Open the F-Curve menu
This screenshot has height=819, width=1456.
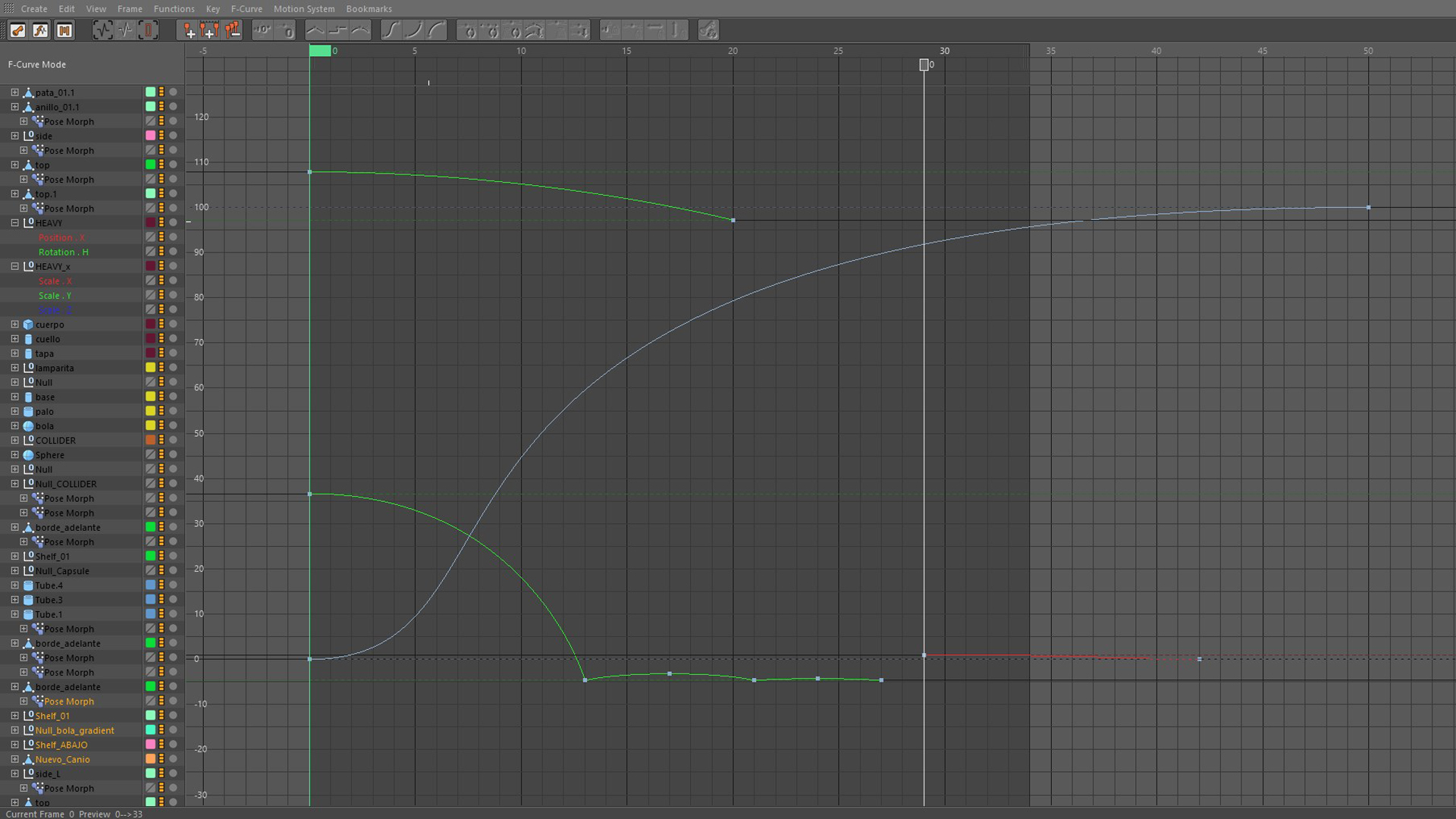point(246,9)
